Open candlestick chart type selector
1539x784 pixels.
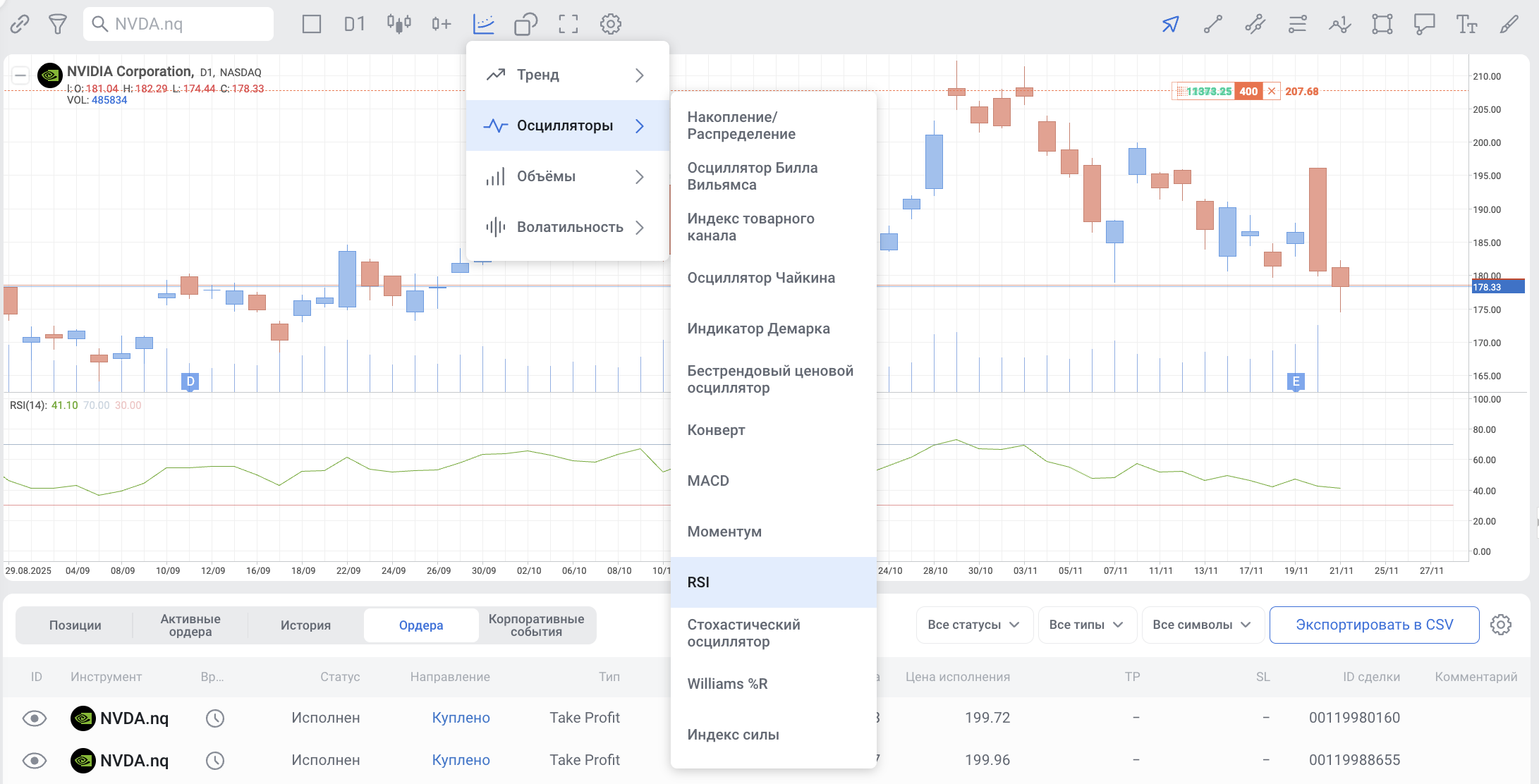click(x=399, y=24)
